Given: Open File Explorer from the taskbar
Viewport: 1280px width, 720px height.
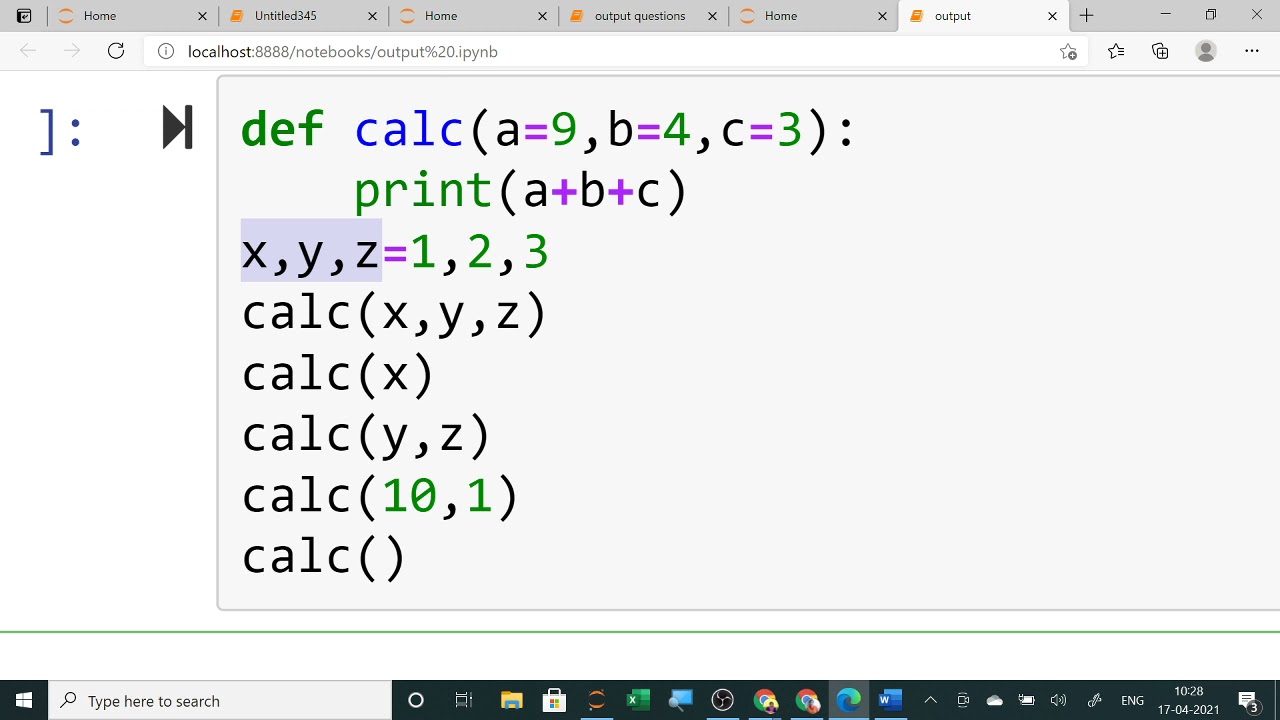Looking at the screenshot, I should tap(511, 700).
